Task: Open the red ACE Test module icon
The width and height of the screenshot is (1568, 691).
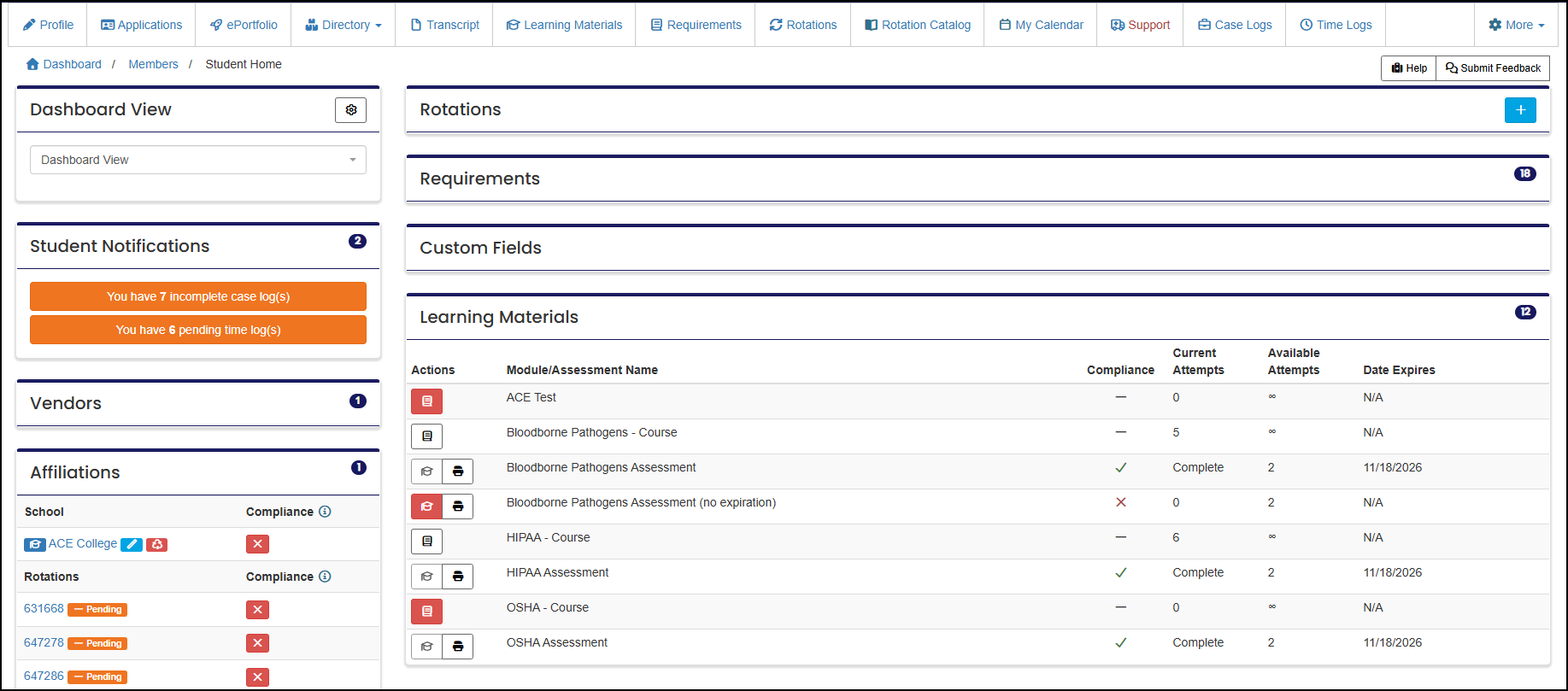Action: tap(426, 401)
